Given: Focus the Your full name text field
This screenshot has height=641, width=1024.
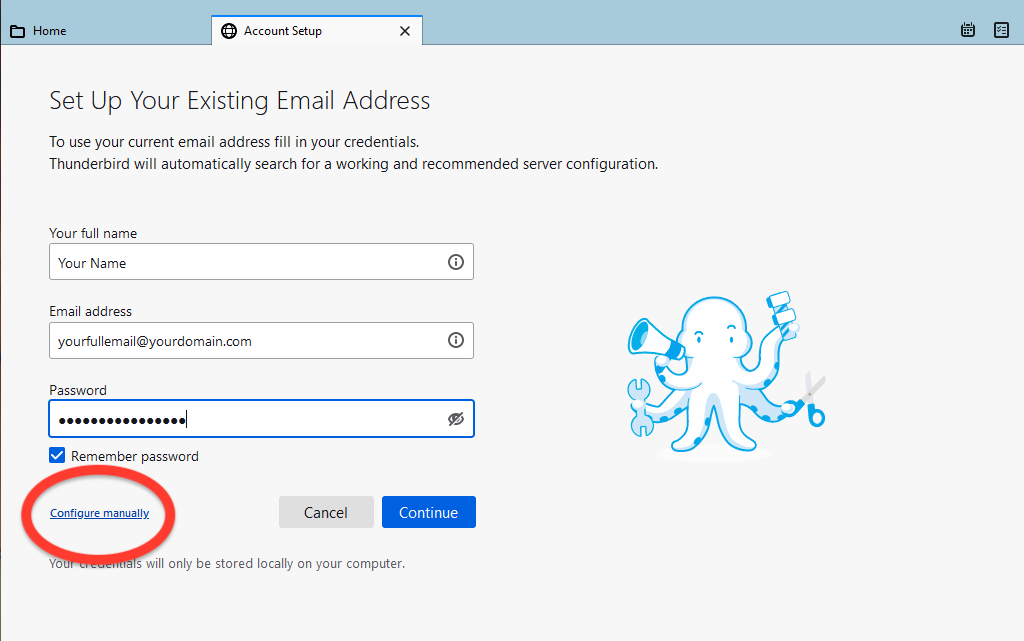Looking at the screenshot, I should [x=245, y=262].
